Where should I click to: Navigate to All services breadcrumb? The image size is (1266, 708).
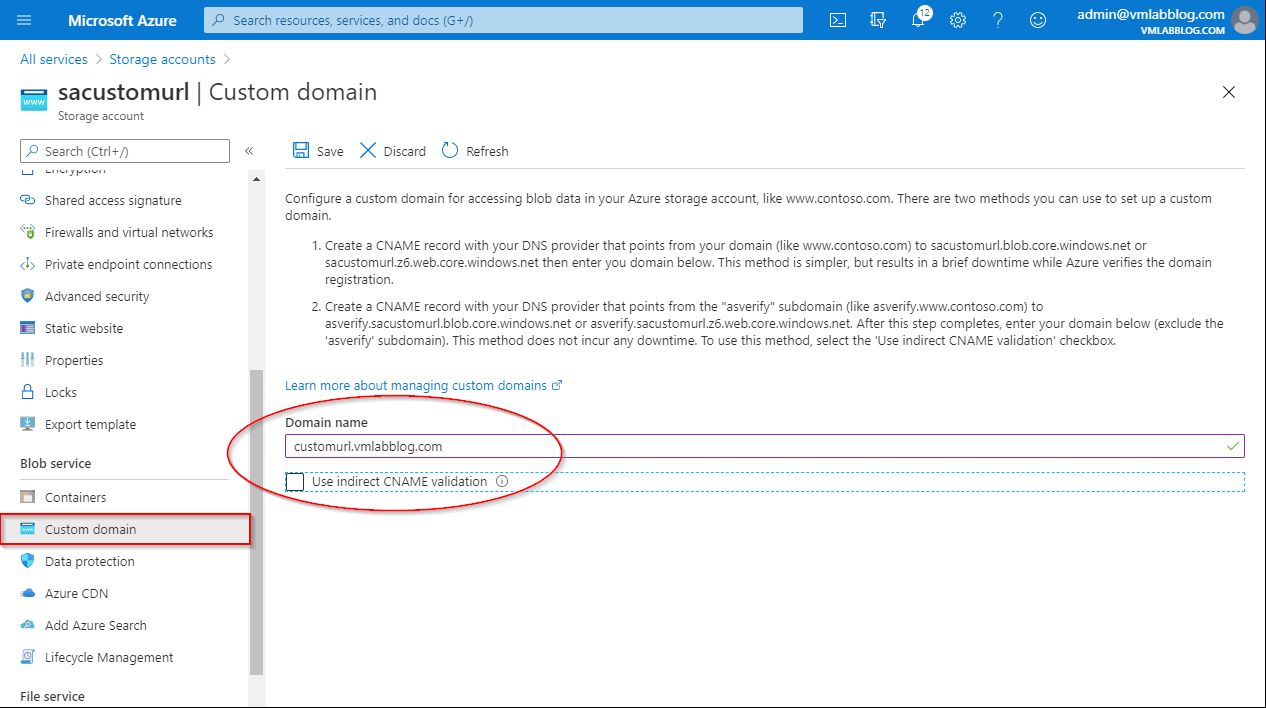click(x=52, y=58)
